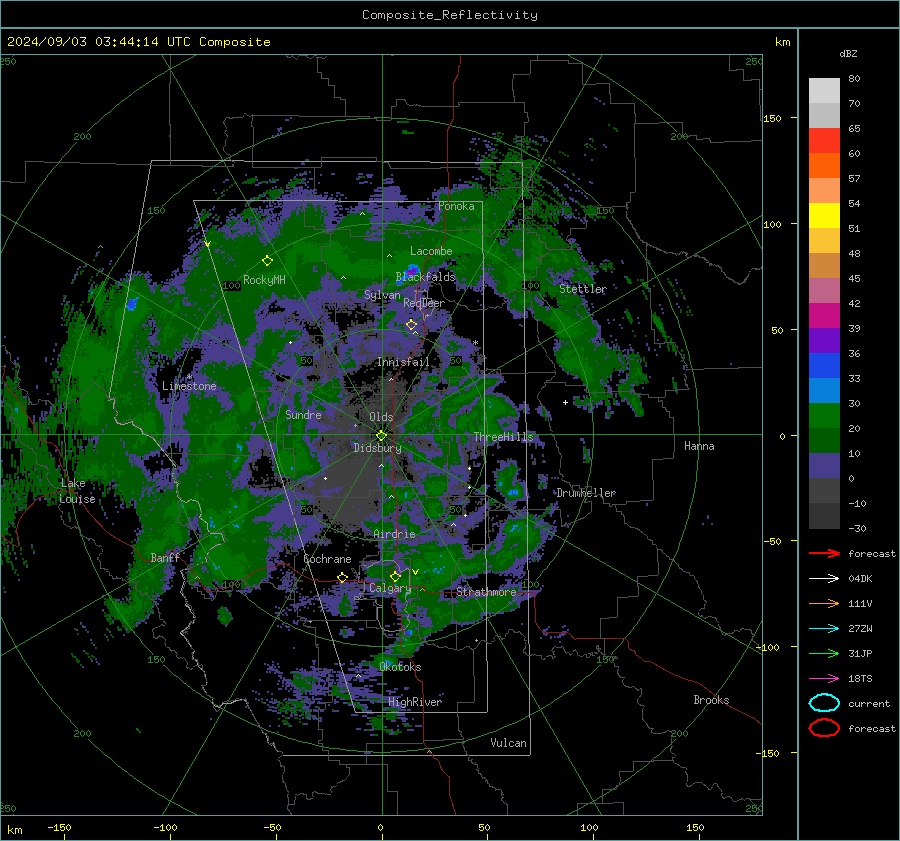The width and height of the screenshot is (900, 841).
Task: Click the ThreeHills label
Action: [503, 437]
